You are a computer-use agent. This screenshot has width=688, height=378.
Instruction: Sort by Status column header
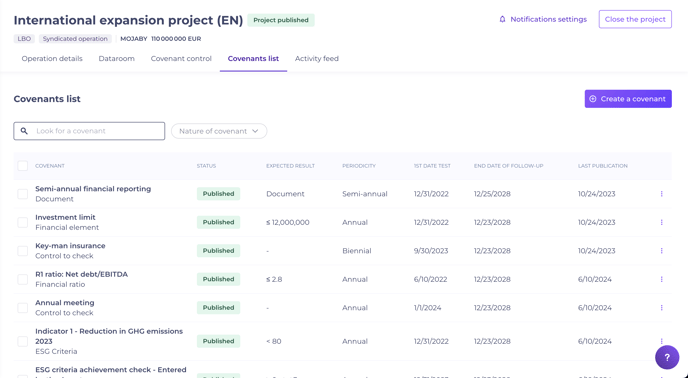pyautogui.click(x=206, y=166)
